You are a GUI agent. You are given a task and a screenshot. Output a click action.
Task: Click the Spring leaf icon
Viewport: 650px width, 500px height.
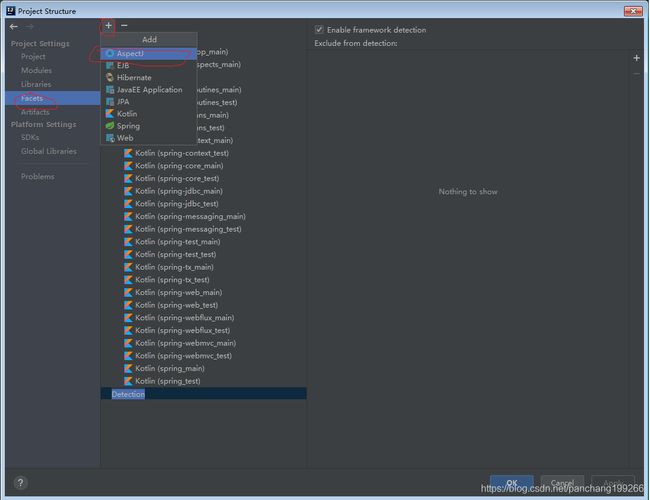click(109, 126)
